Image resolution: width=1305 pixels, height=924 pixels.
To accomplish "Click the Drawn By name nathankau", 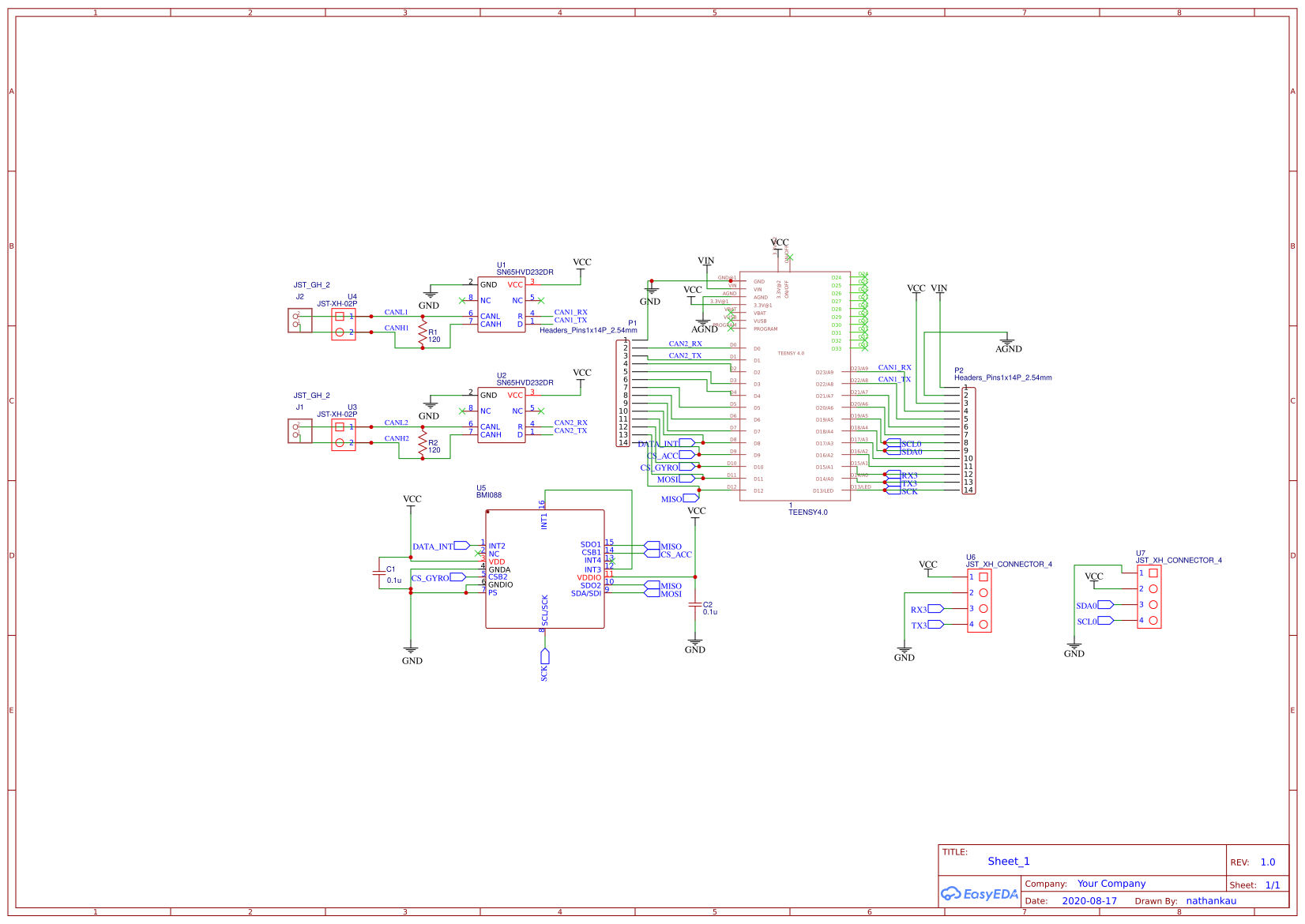I will tap(1211, 900).
